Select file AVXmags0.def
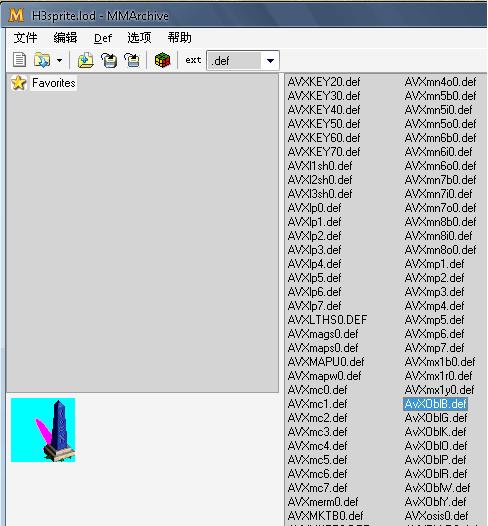 [323, 334]
